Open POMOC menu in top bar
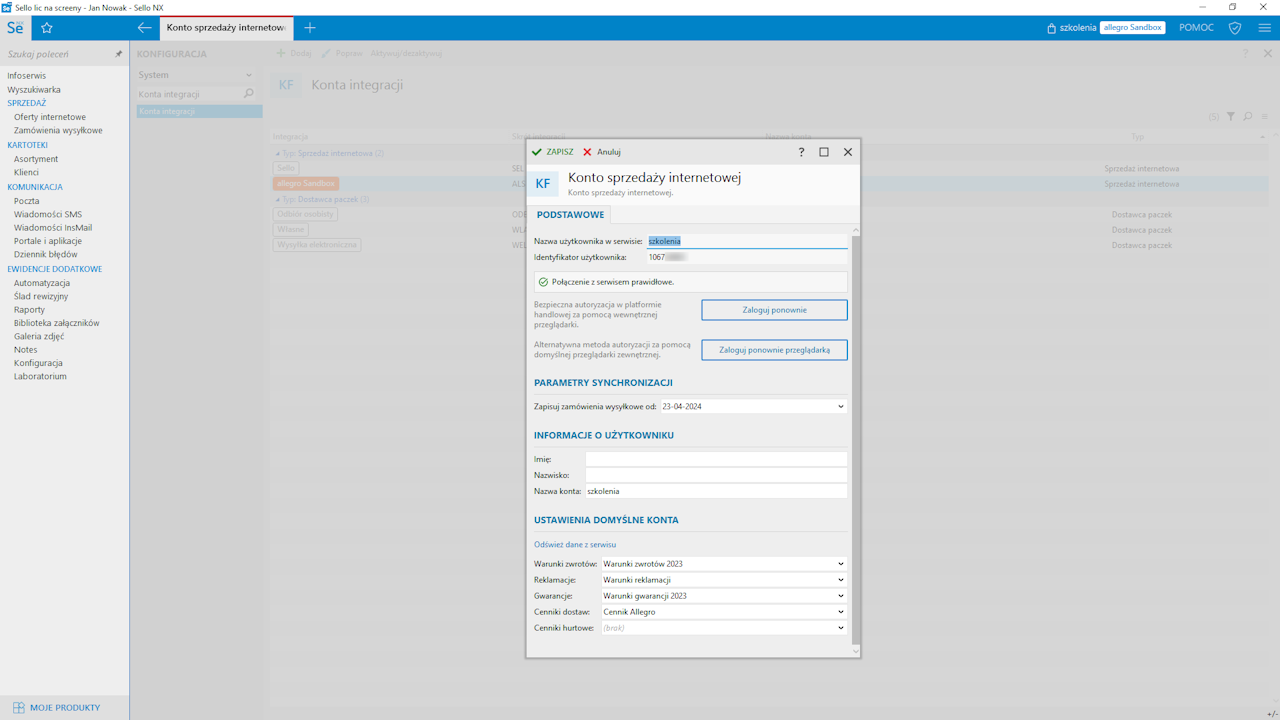Screen dimensions: 1280x720 (1196, 28)
